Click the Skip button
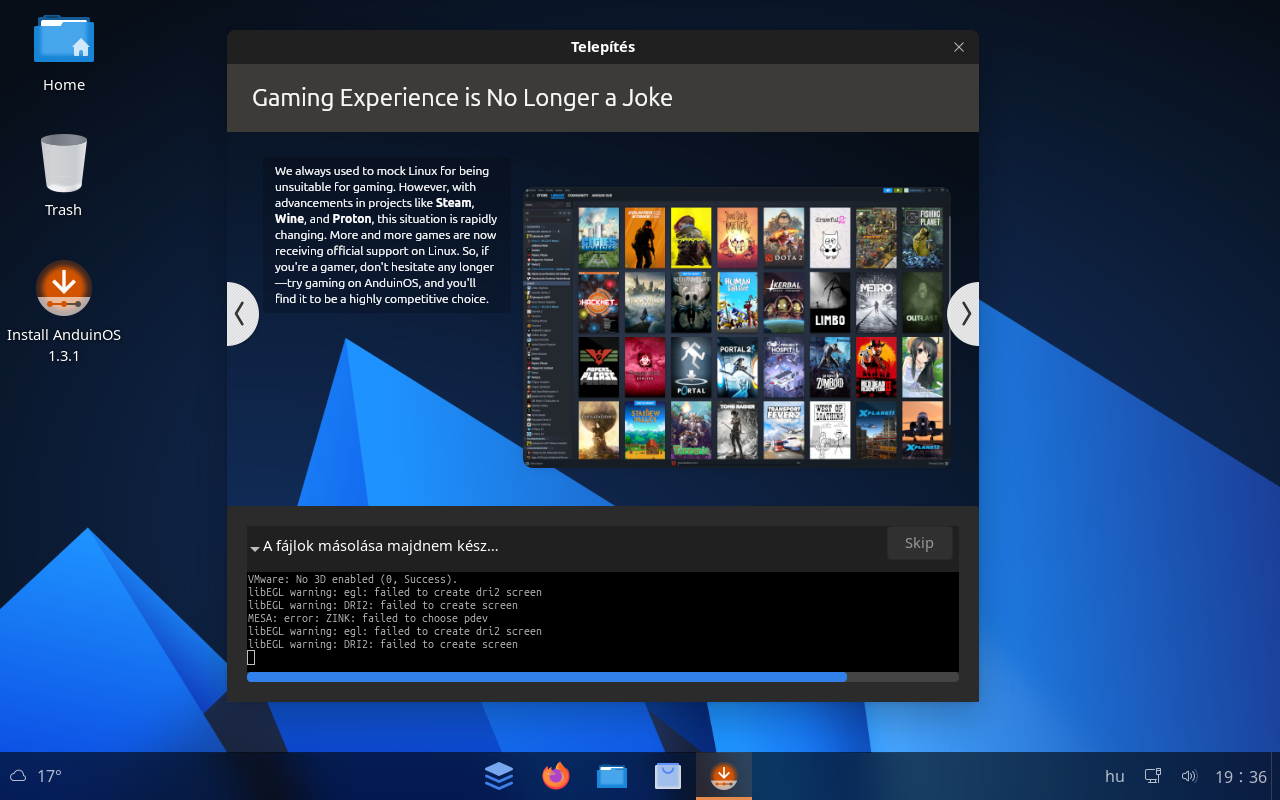 (919, 543)
